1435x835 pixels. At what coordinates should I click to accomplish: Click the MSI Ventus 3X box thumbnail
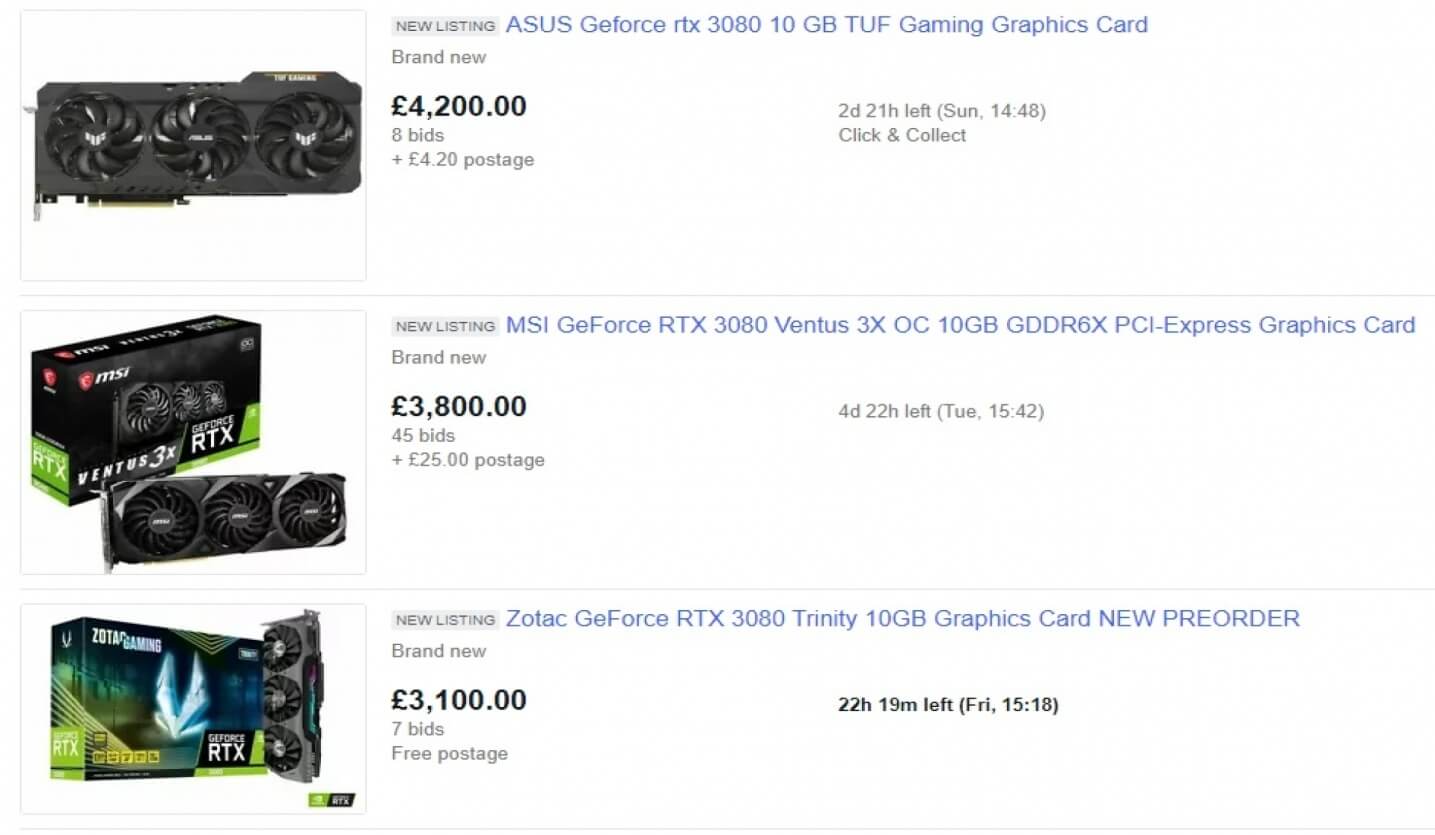pyautogui.click(x=194, y=442)
